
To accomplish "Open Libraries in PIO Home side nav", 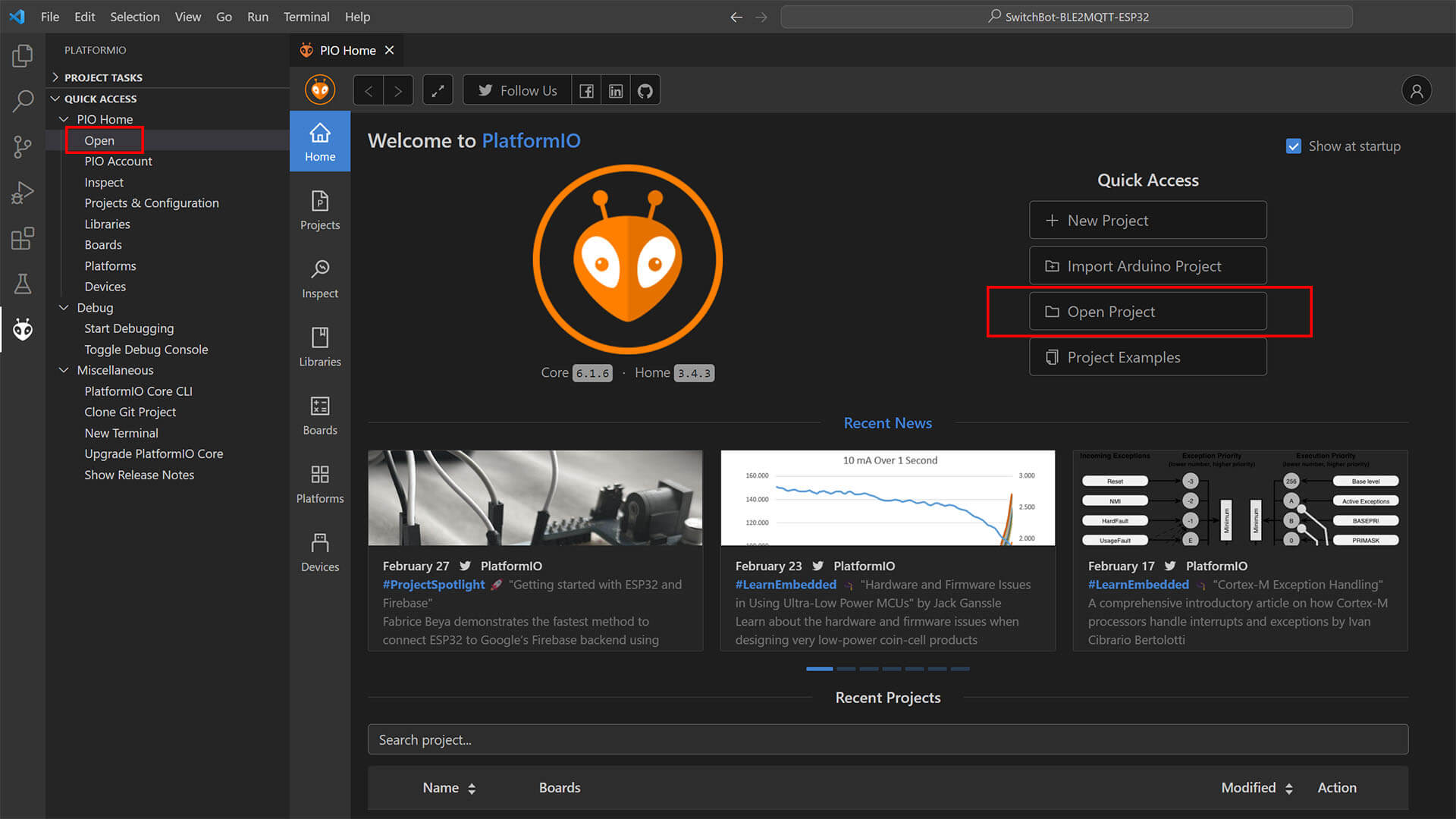I will click(320, 347).
